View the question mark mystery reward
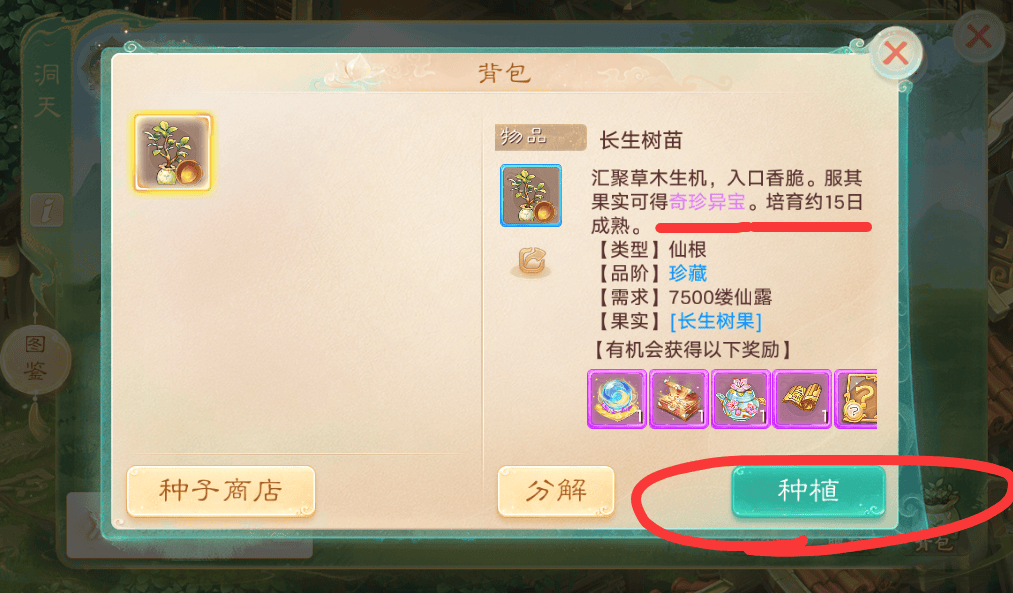Viewport: 1013px width, 593px height. (856, 399)
